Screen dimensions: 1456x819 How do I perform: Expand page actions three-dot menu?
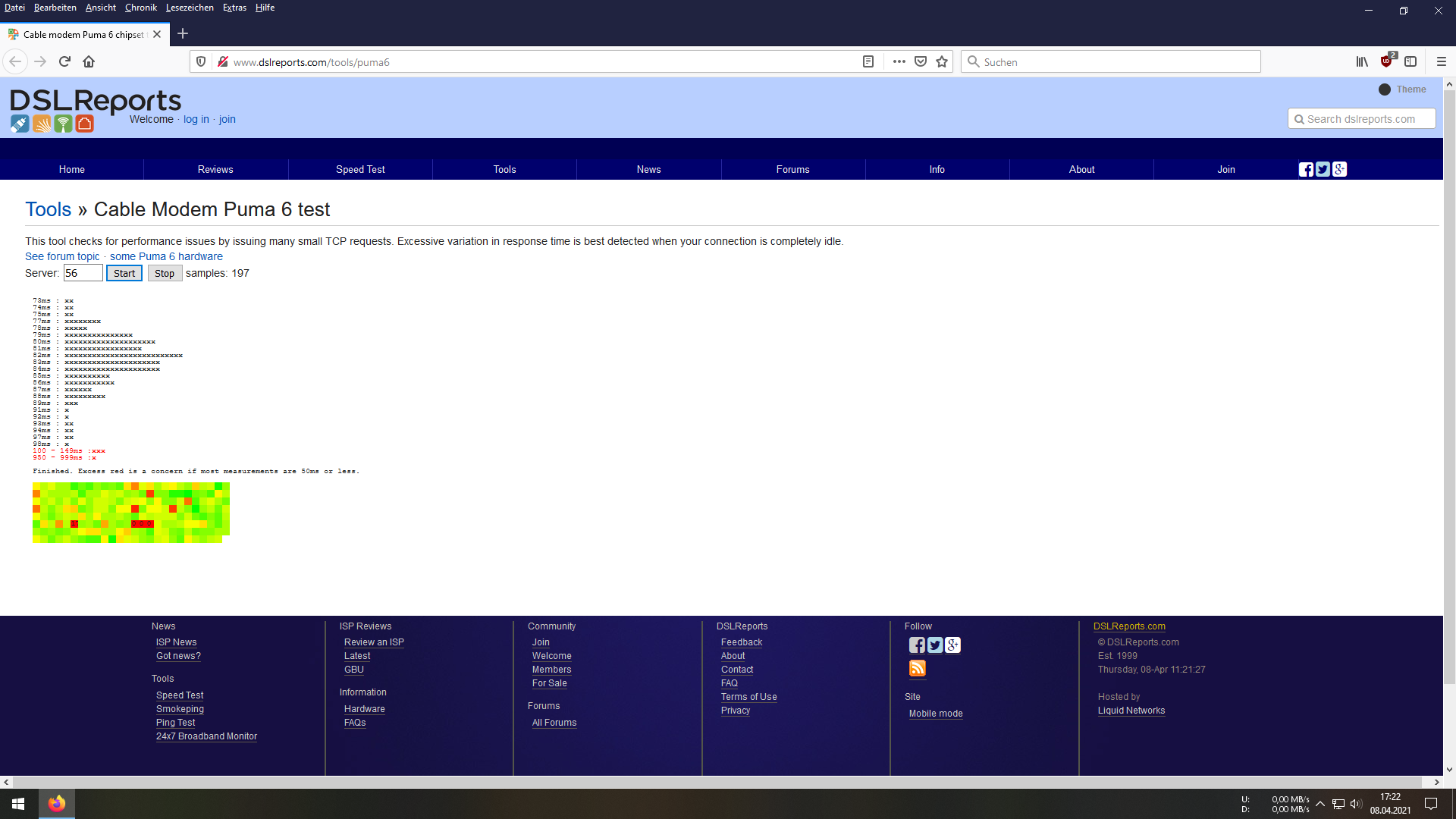click(899, 61)
